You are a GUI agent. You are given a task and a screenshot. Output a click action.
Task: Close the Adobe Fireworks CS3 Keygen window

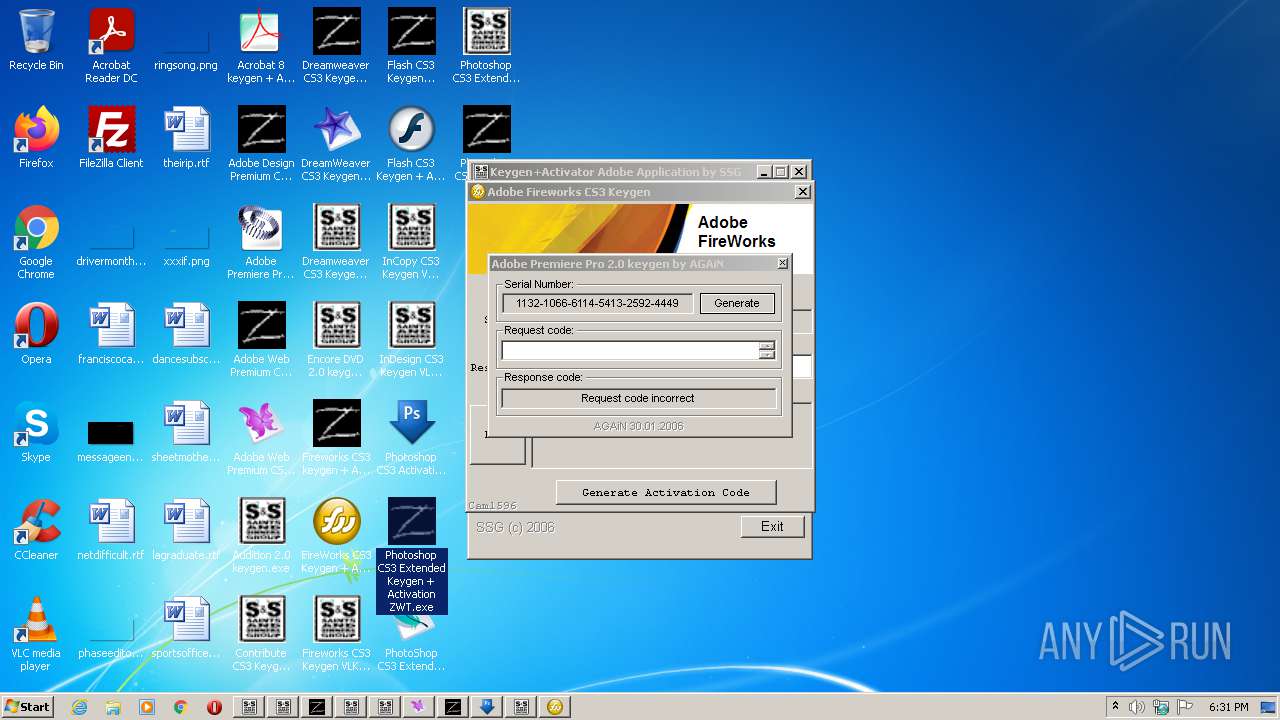(802, 191)
